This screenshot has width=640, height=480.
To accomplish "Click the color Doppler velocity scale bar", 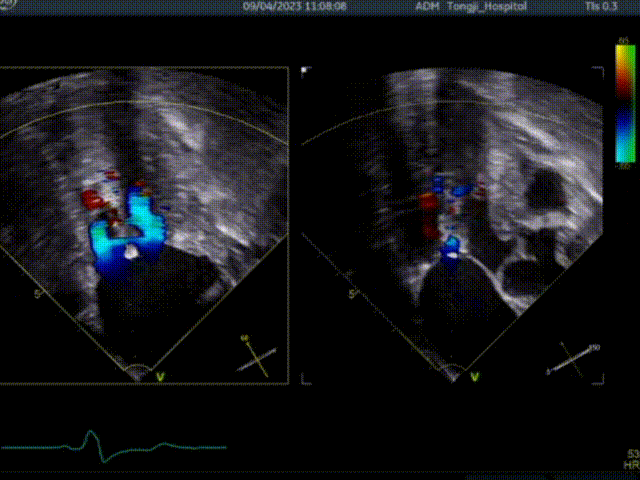I will coord(623,99).
